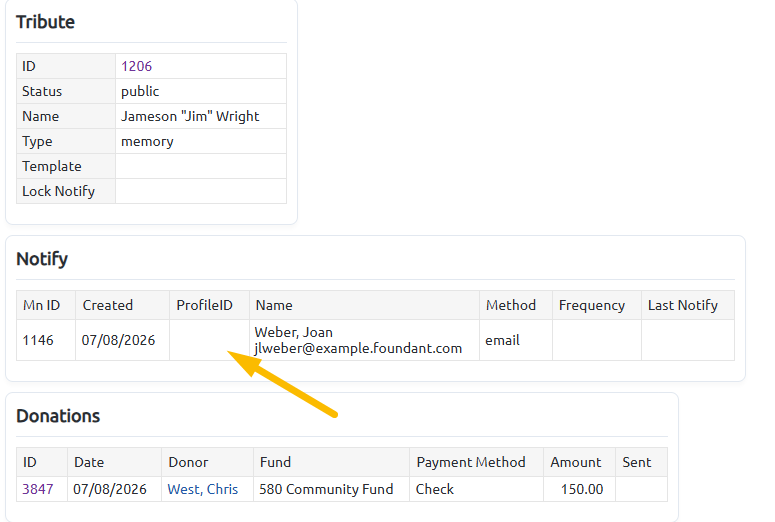Click the Donations ID column header
Viewport: 775px width, 522px height.
tap(42, 462)
